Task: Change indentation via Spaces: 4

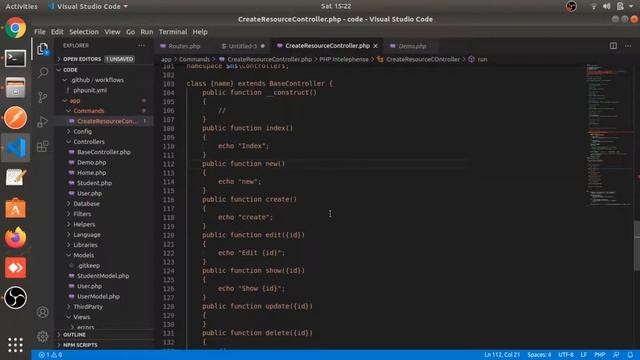Action: [x=539, y=355]
